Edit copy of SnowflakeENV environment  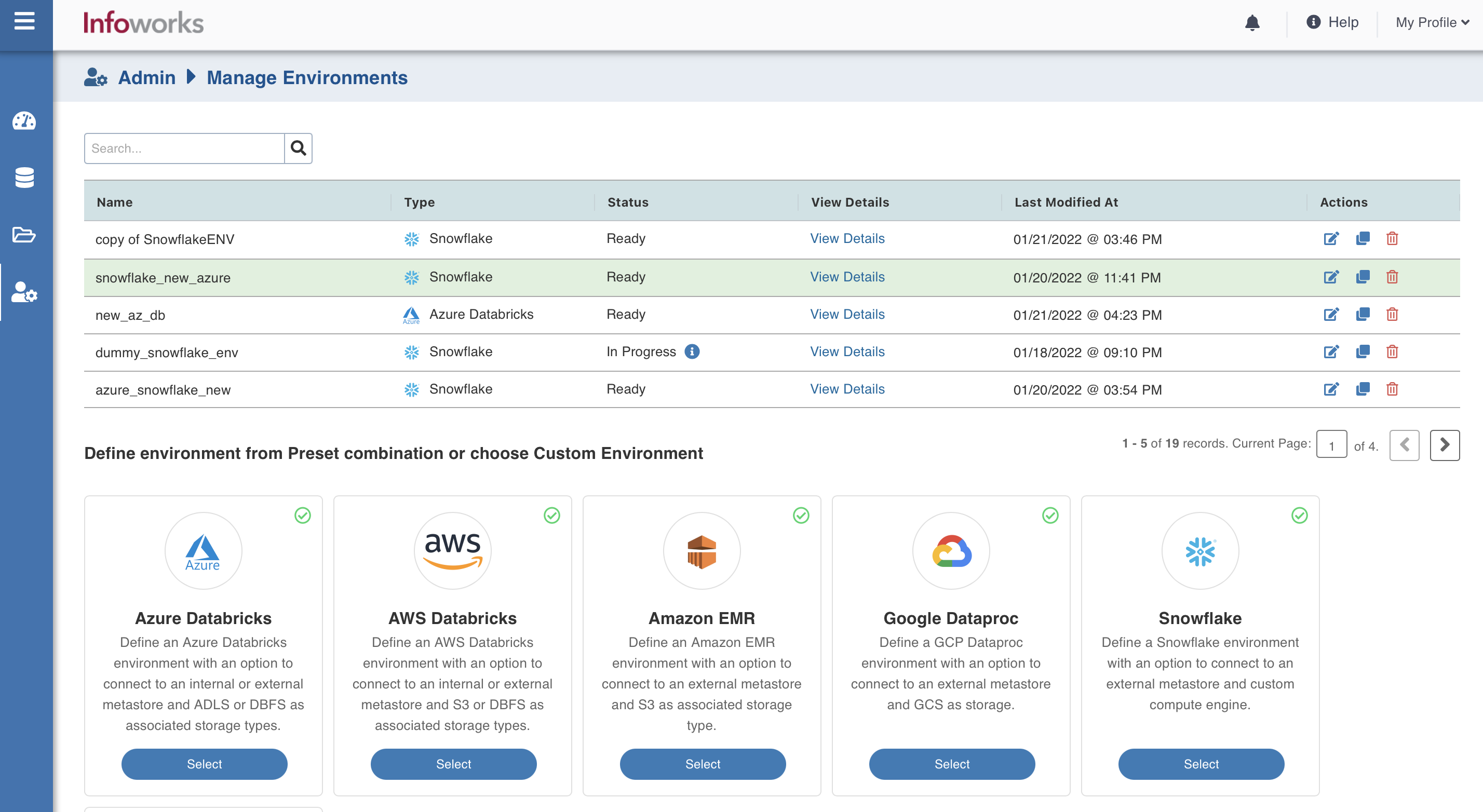[x=1331, y=238]
